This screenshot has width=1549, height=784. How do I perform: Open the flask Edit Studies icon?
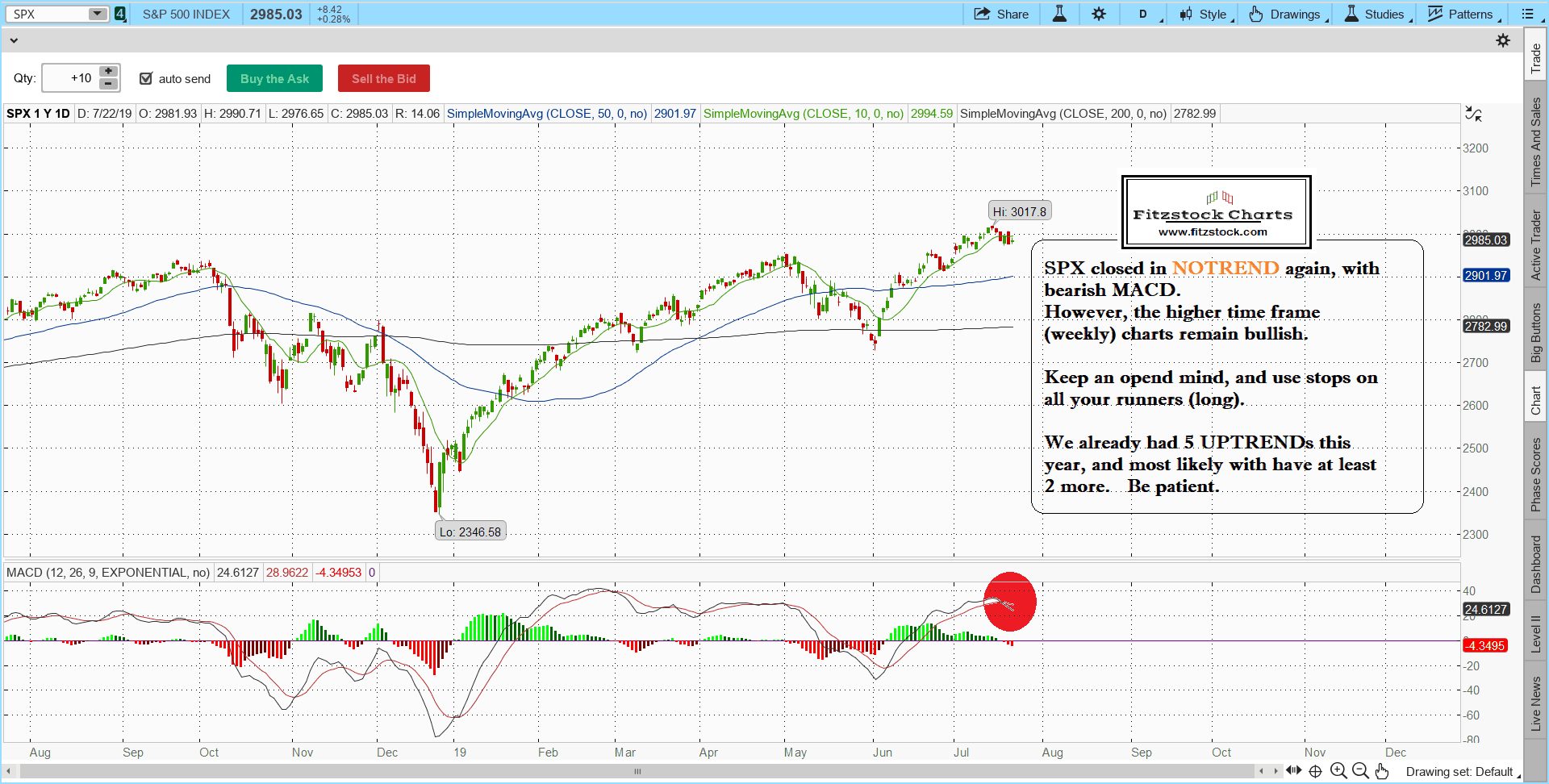point(1059,14)
